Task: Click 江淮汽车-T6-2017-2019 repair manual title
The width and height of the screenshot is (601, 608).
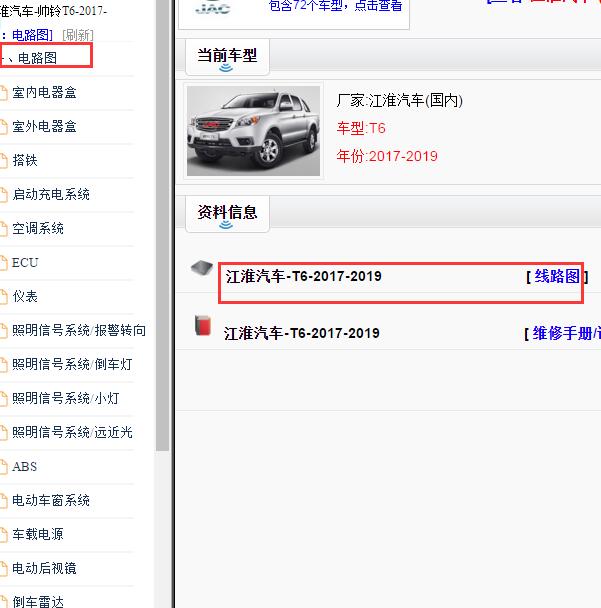Action: 302,333
